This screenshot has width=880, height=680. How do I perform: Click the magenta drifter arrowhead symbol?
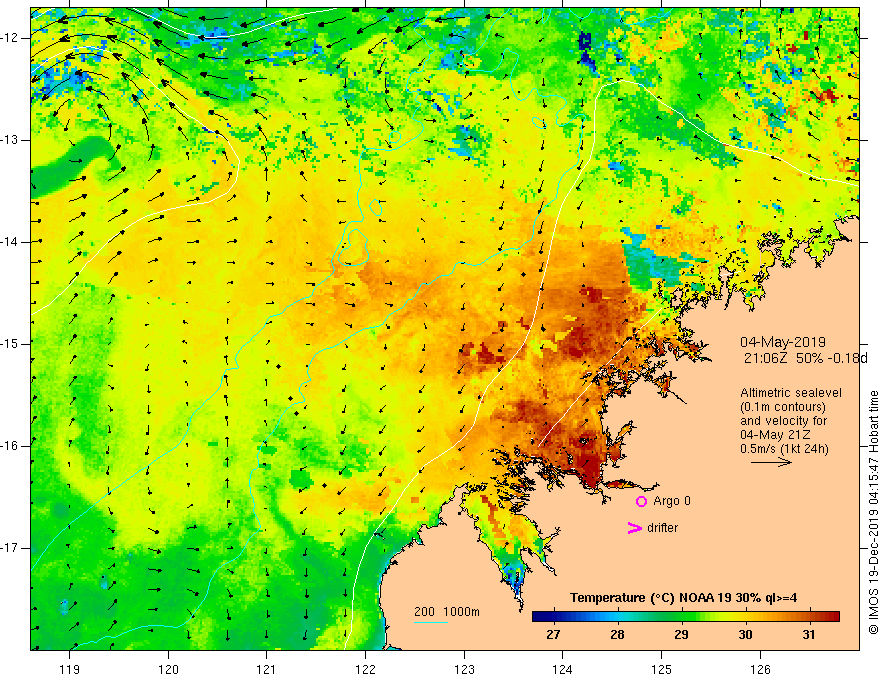pyautogui.click(x=634, y=528)
